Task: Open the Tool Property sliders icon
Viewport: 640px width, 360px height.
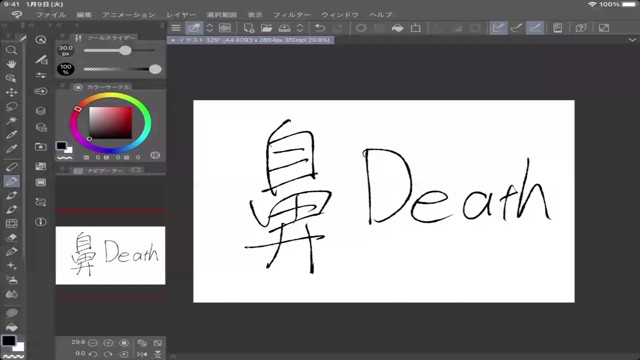Action: tap(40, 76)
